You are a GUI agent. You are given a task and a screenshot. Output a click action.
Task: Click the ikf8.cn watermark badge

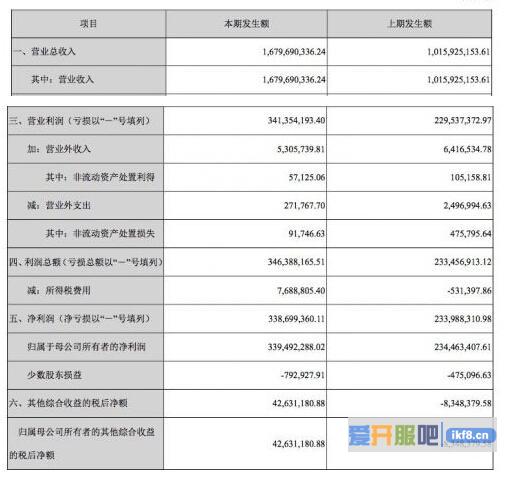click(471, 435)
